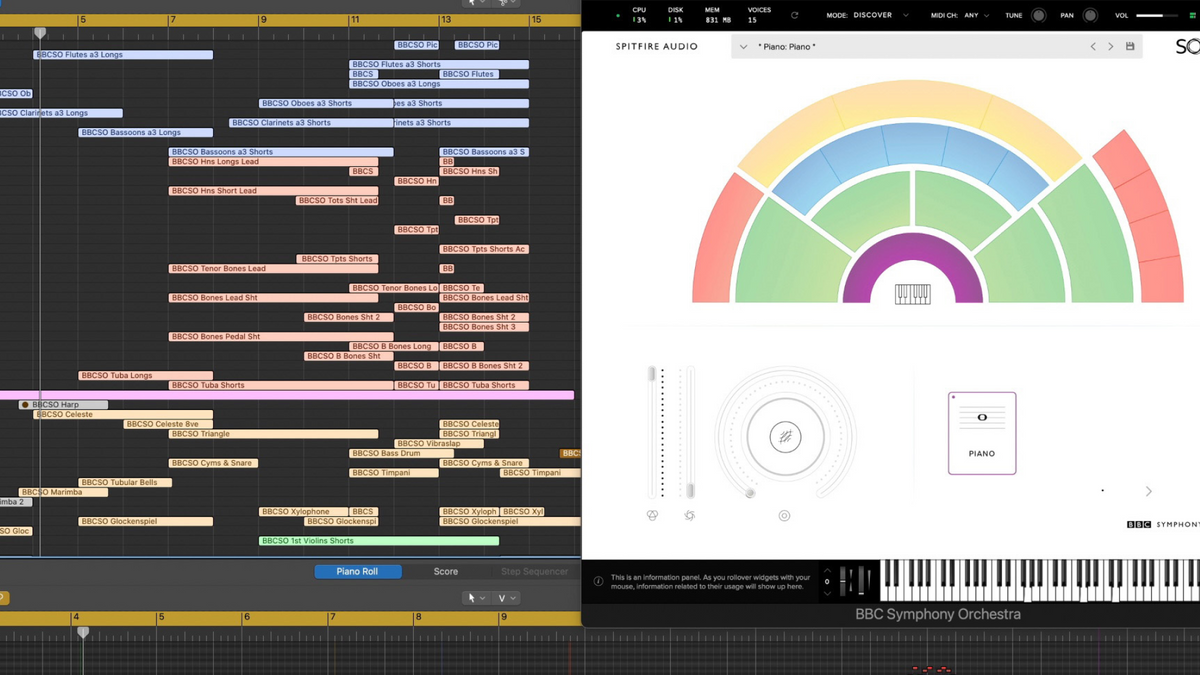Open the Mode Discover dropdown
Viewport: 1200px width, 675px height.
(x=880, y=15)
